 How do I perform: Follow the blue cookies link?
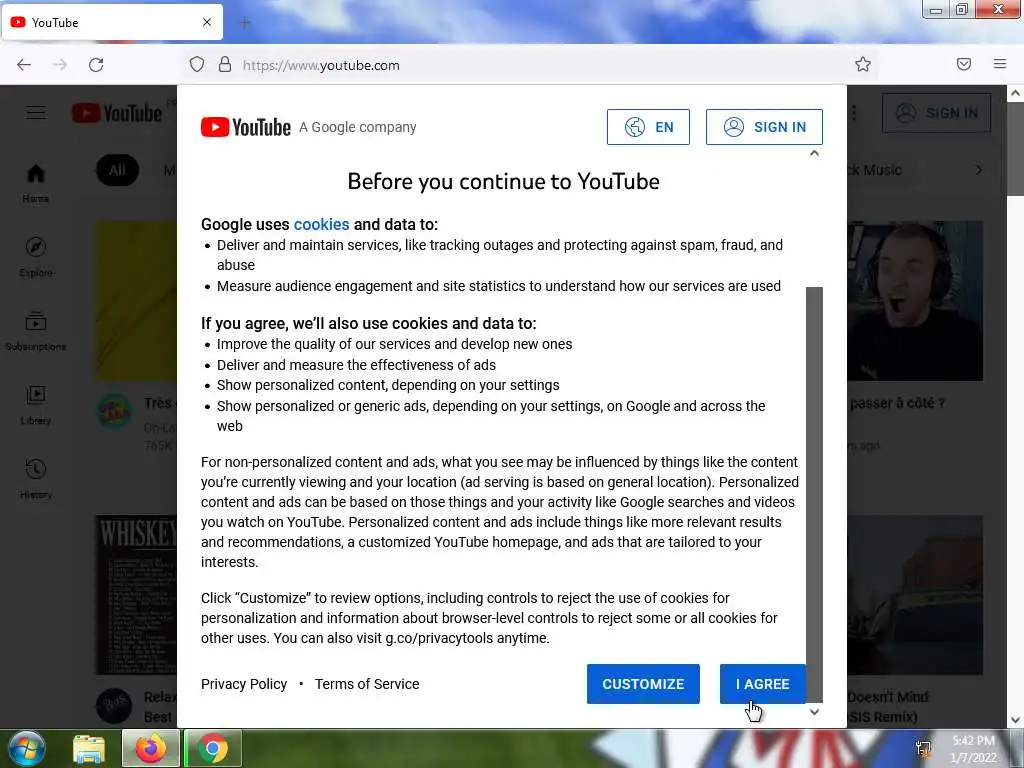tap(321, 224)
